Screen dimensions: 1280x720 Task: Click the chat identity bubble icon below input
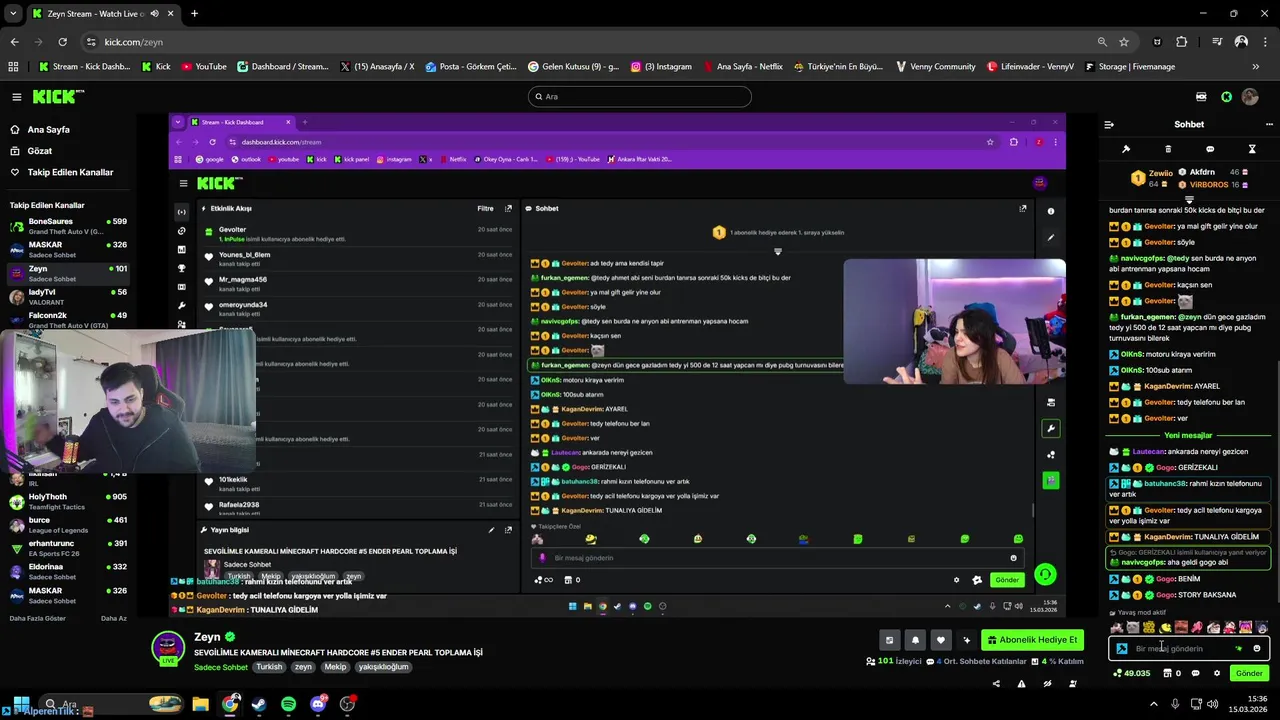coord(1196,674)
